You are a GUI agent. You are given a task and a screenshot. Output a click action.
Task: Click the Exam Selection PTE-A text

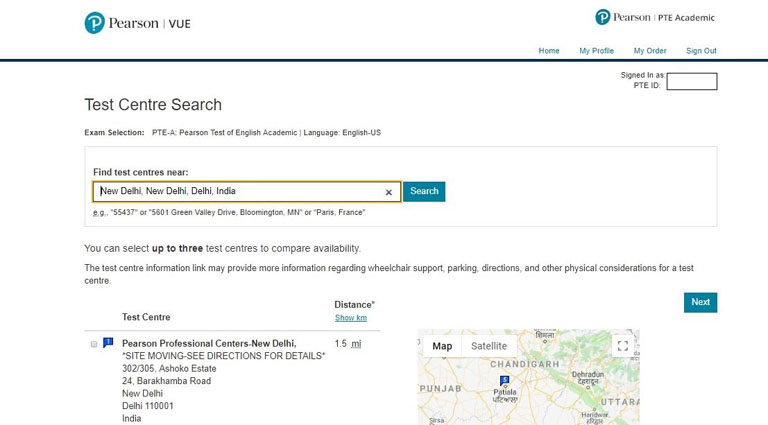pos(232,133)
